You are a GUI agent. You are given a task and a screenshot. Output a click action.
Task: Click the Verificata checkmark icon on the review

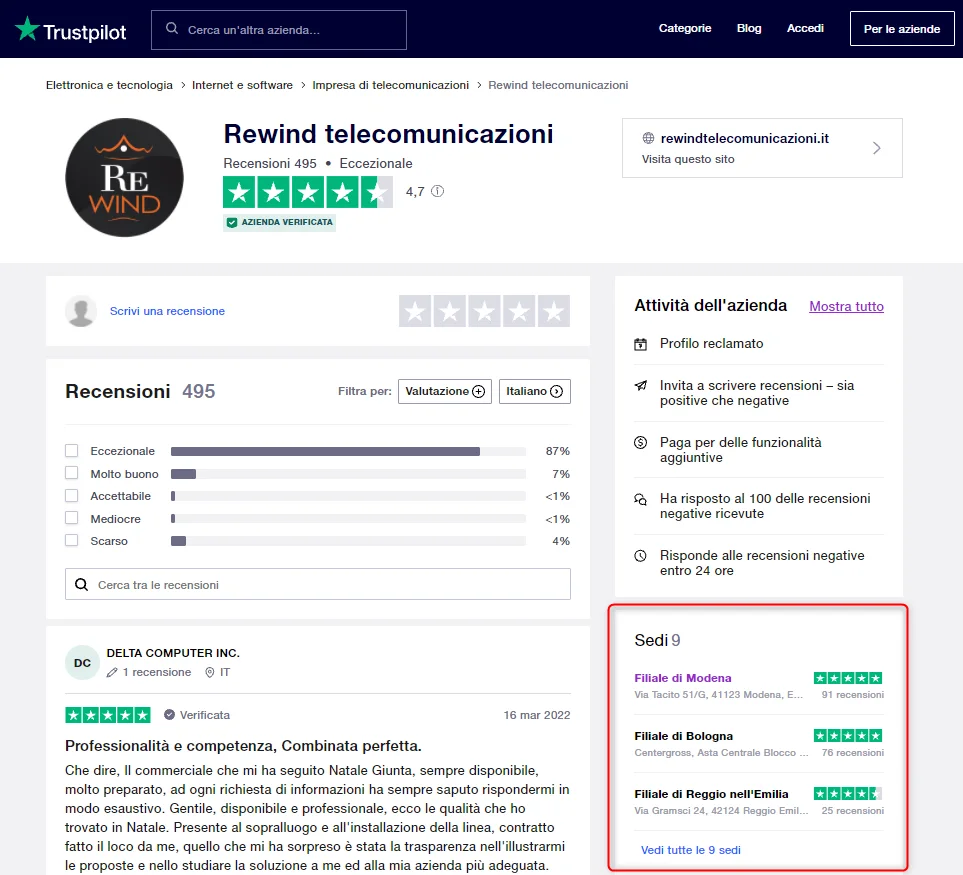(x=170, y=715)
